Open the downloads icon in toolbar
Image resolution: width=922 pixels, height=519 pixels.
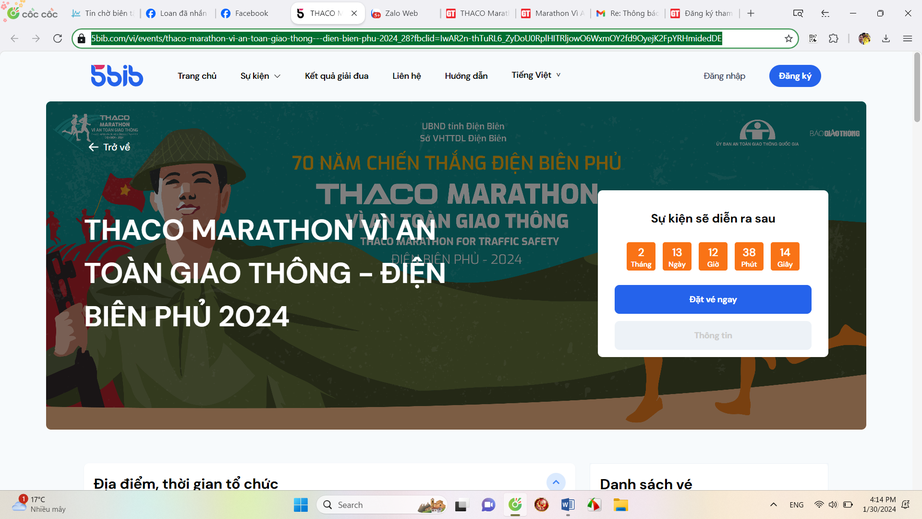[x=886, y=38]
